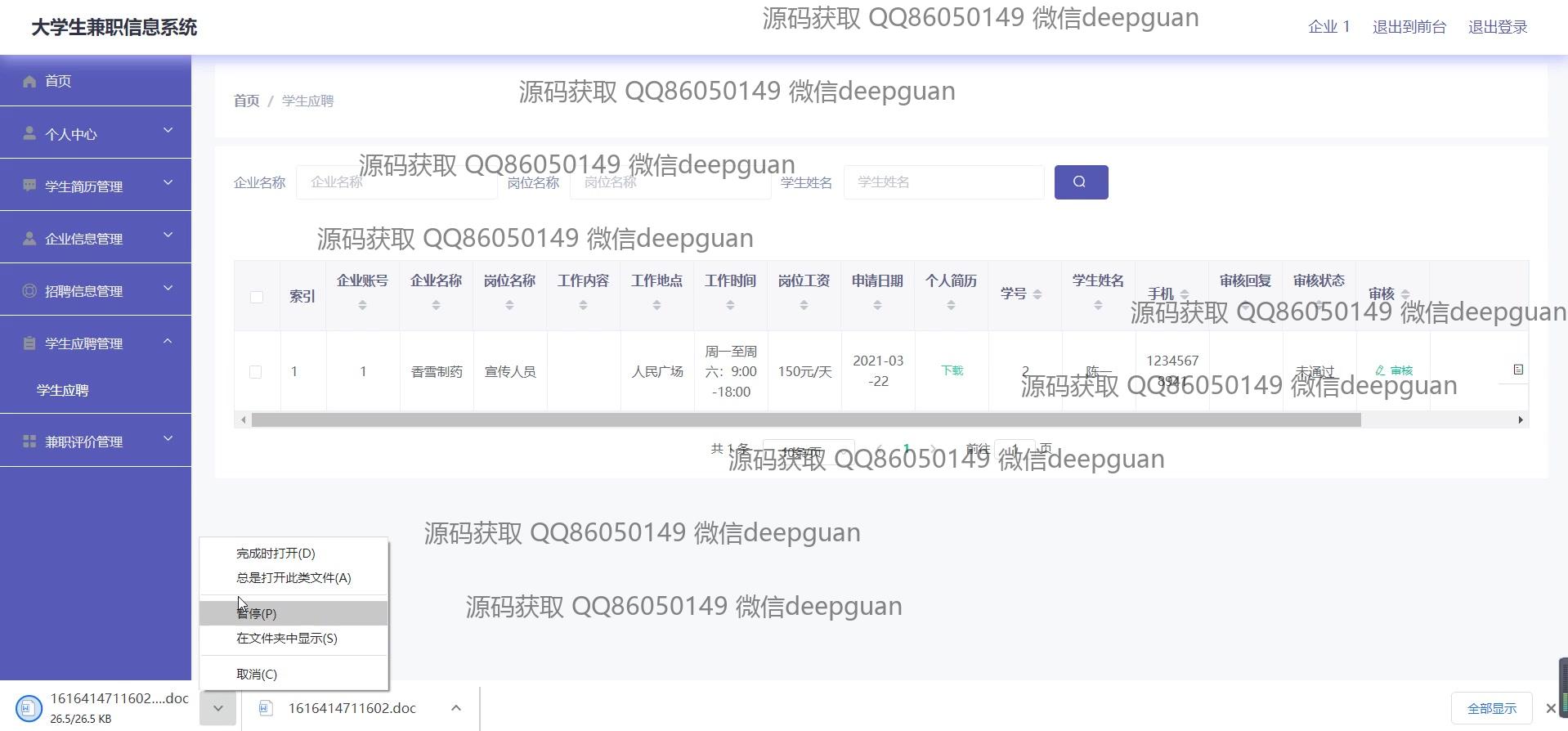
Task: Click the 首页 home icon in sidebar
Action: pos(30,81)
